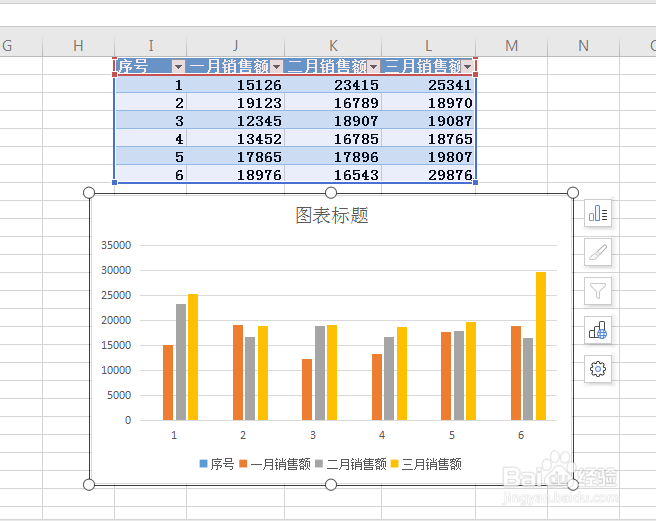
Task: Select cell containing 25341
Action: click(x=428, y=85)
